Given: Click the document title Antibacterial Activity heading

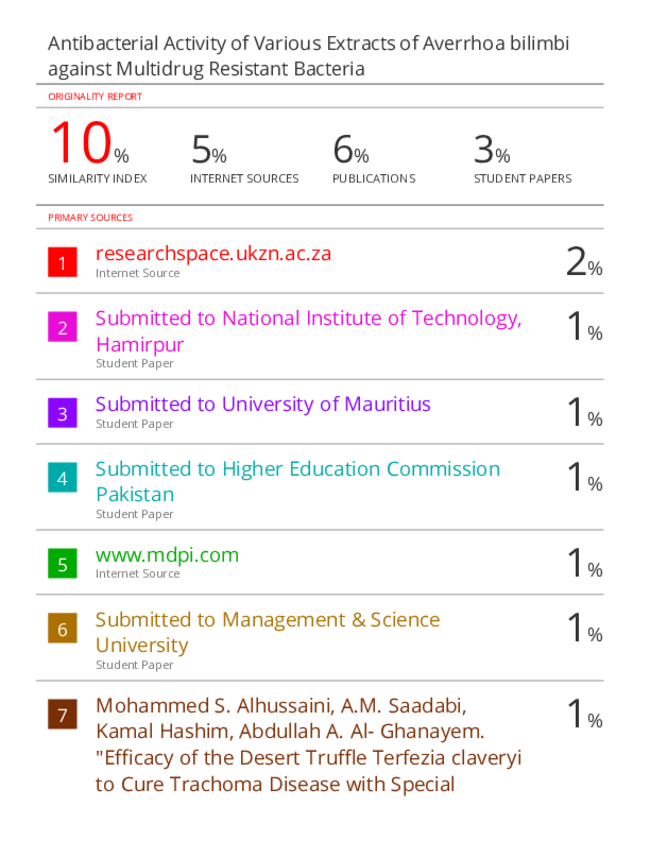Looking at the screenshot, I should click(308, 56).
